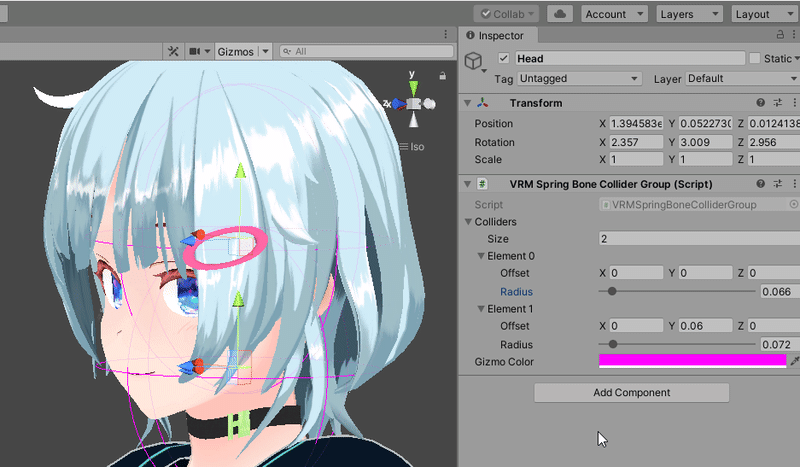800x467 pixels.
Task: Switch to the Inspector tab
Action: [x=498, y=35]
